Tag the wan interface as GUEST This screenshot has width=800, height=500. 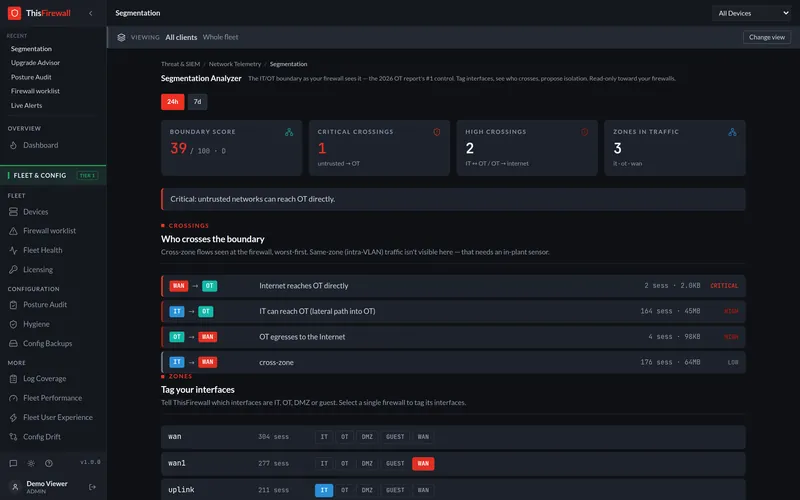[395, 437]
